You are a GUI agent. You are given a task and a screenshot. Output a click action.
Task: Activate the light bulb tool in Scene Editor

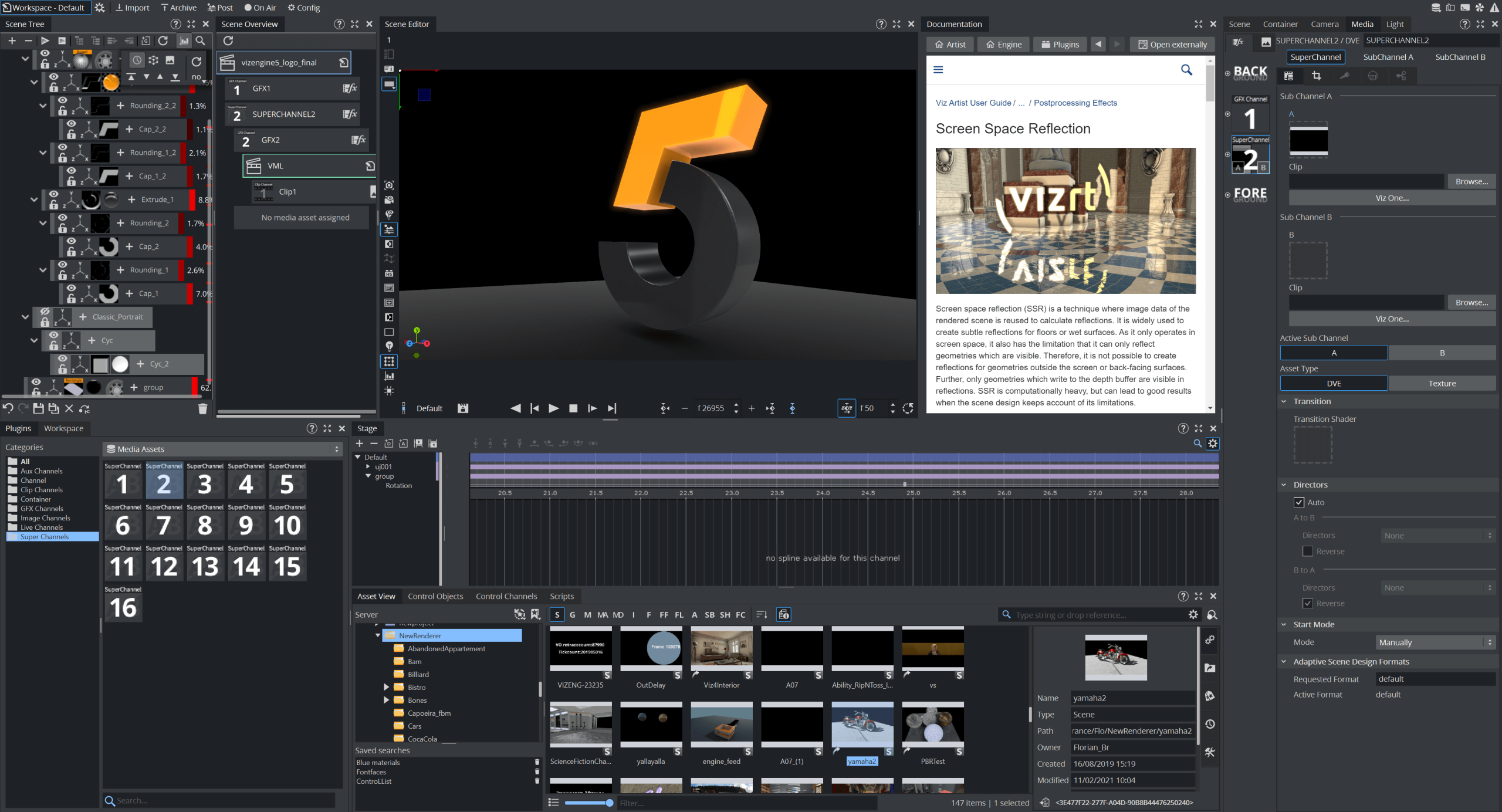tap(388, 346)
